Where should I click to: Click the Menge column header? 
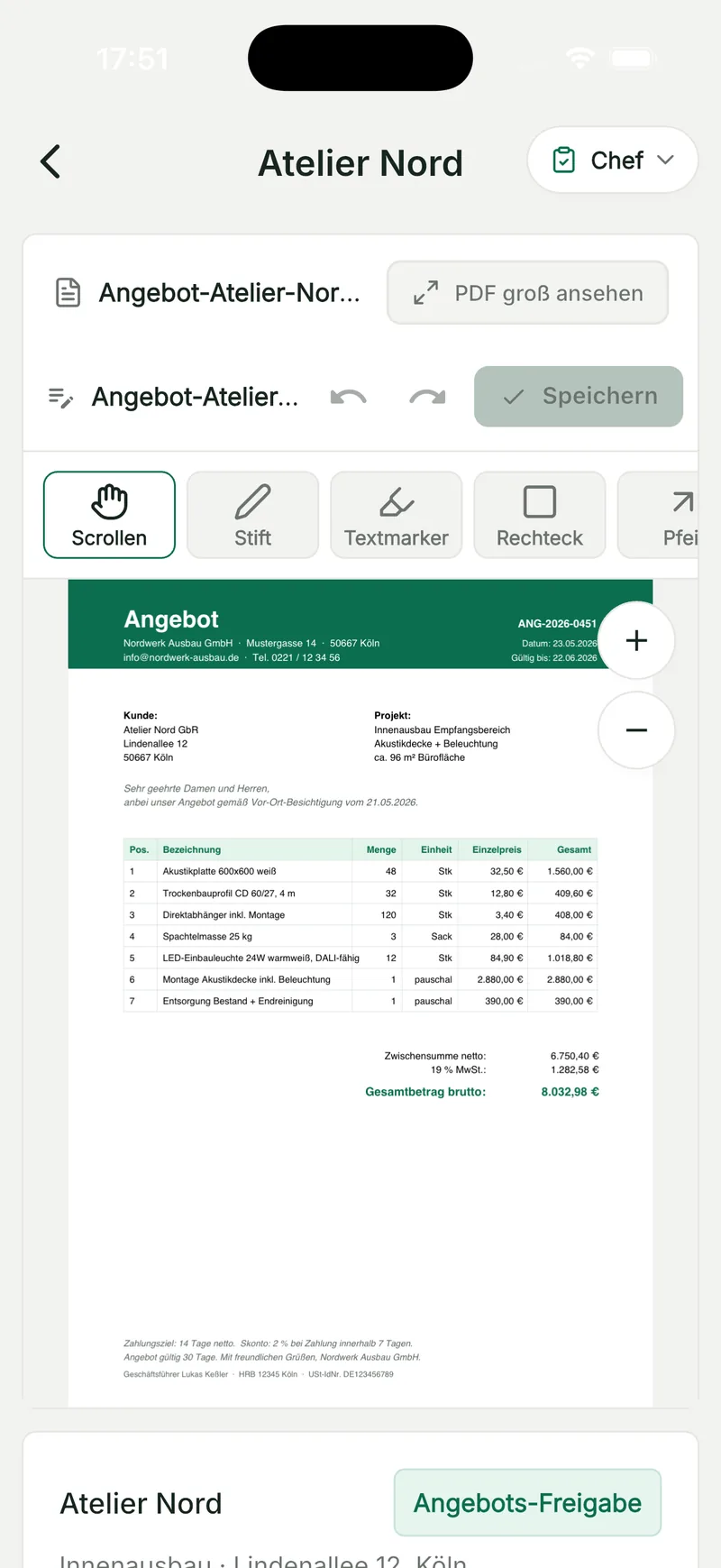pos(381,850)
